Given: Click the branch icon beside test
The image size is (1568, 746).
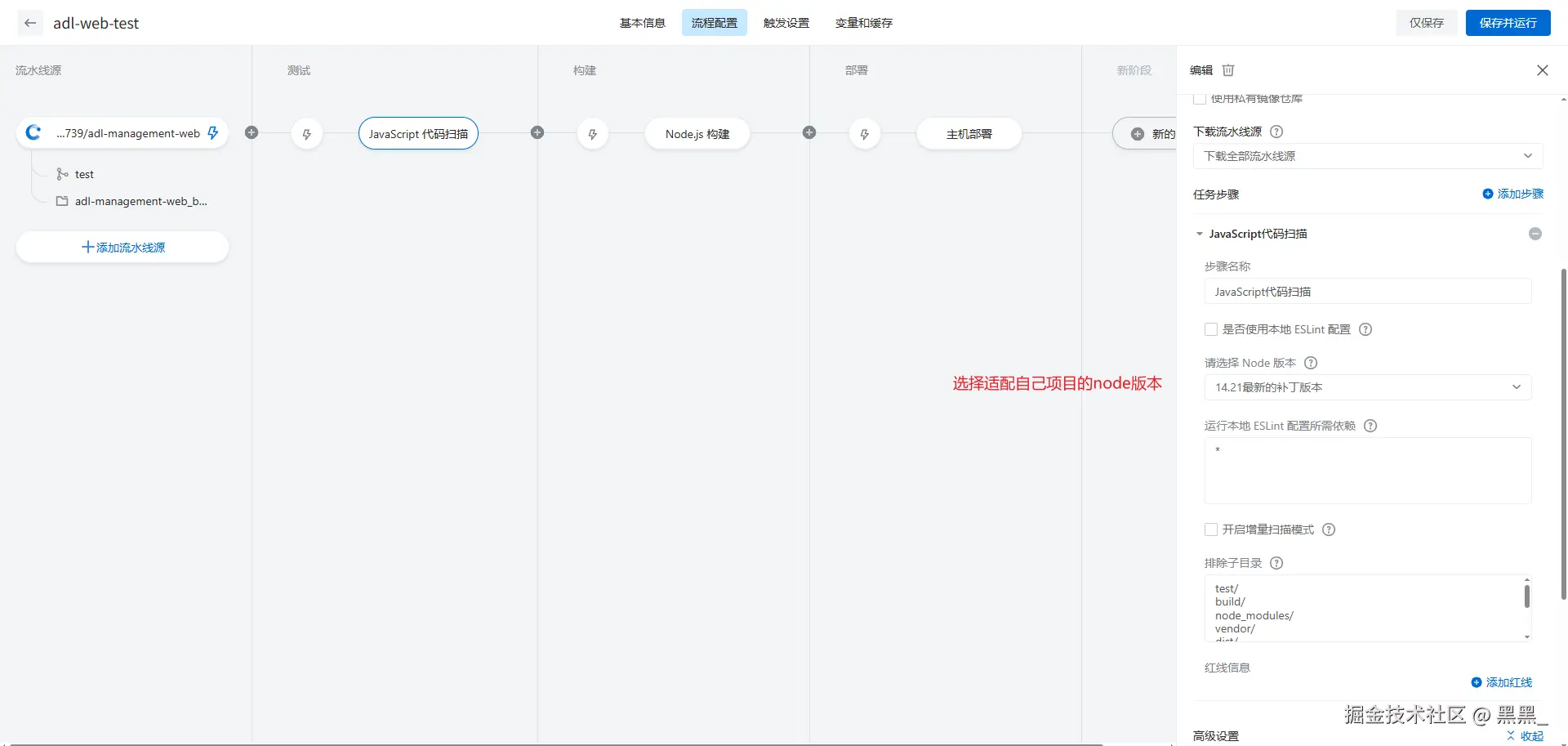Looking at the screenshot, I should point(62,174).
